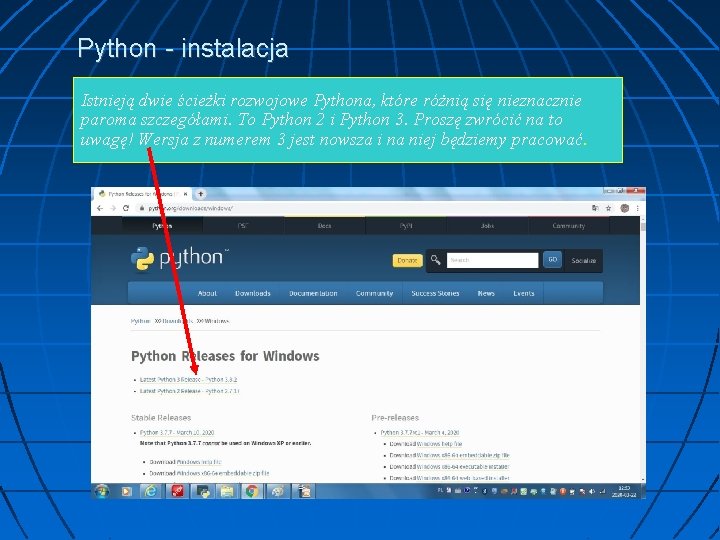Image resolution: width=720 pixels, height=540 pixels.
Task: Switch to Chrome on the taskbar
Action: [252, 491]
